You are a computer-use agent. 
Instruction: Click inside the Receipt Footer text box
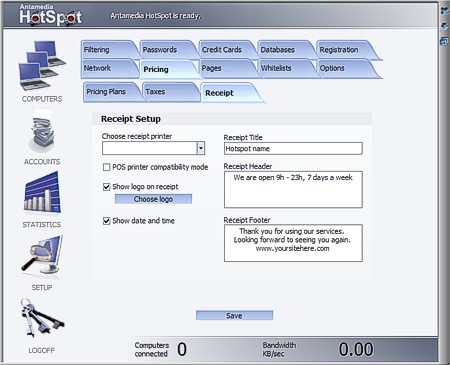point(293,243)
